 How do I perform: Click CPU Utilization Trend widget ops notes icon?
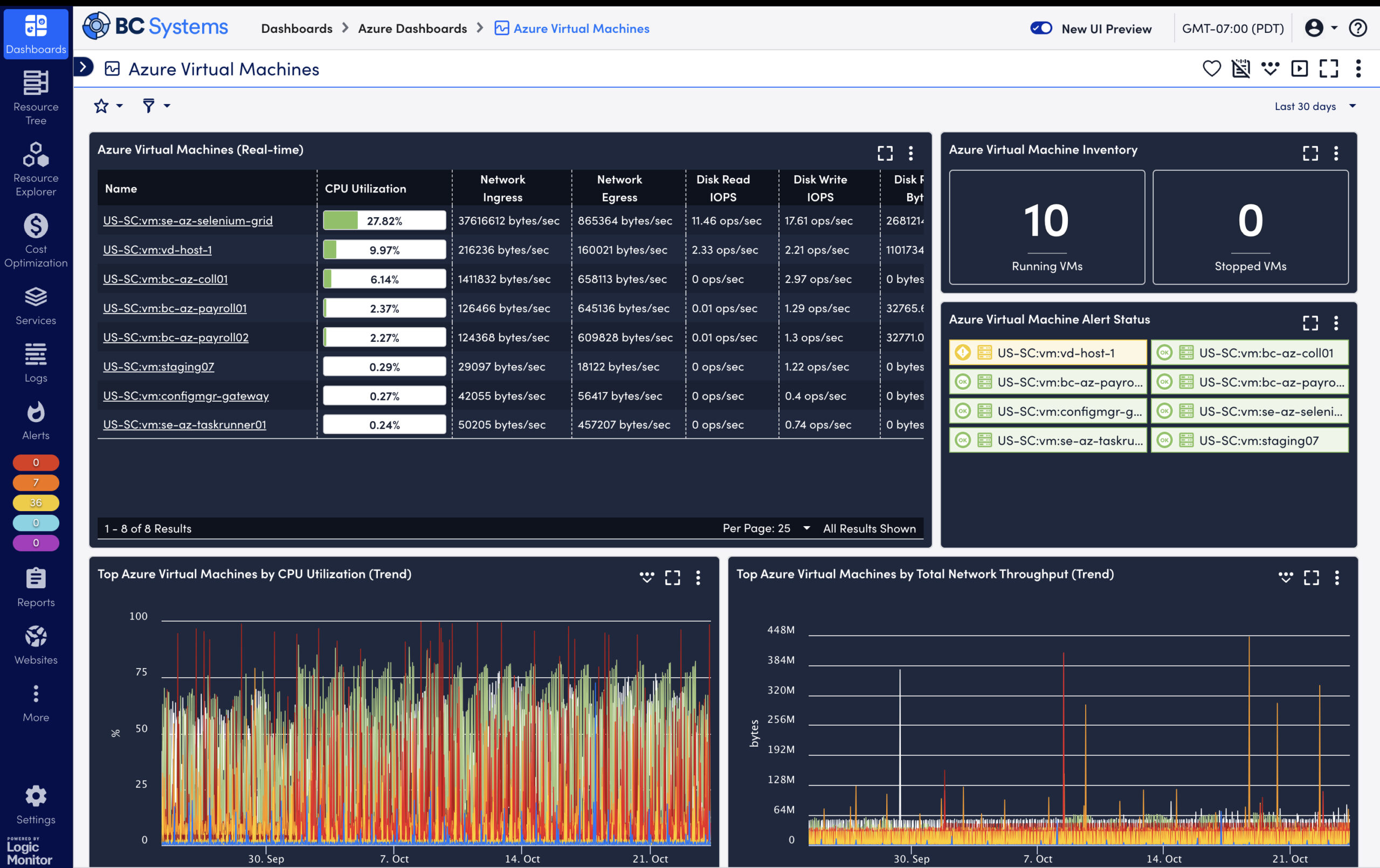(646, 577)
